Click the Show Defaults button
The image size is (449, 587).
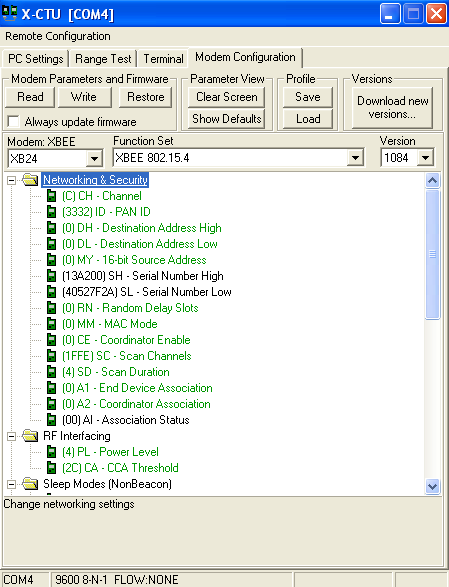[227, 119]
